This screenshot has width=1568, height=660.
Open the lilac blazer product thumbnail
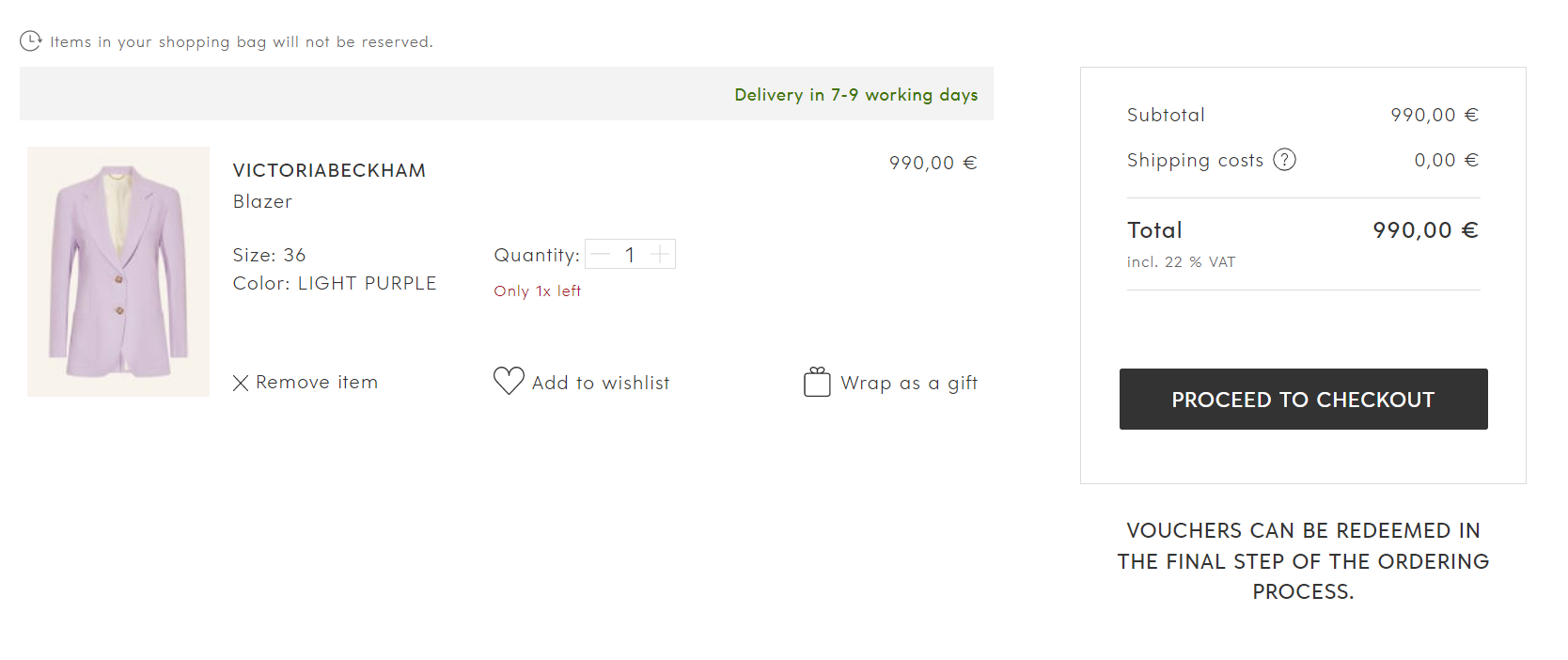coord(118,272)
